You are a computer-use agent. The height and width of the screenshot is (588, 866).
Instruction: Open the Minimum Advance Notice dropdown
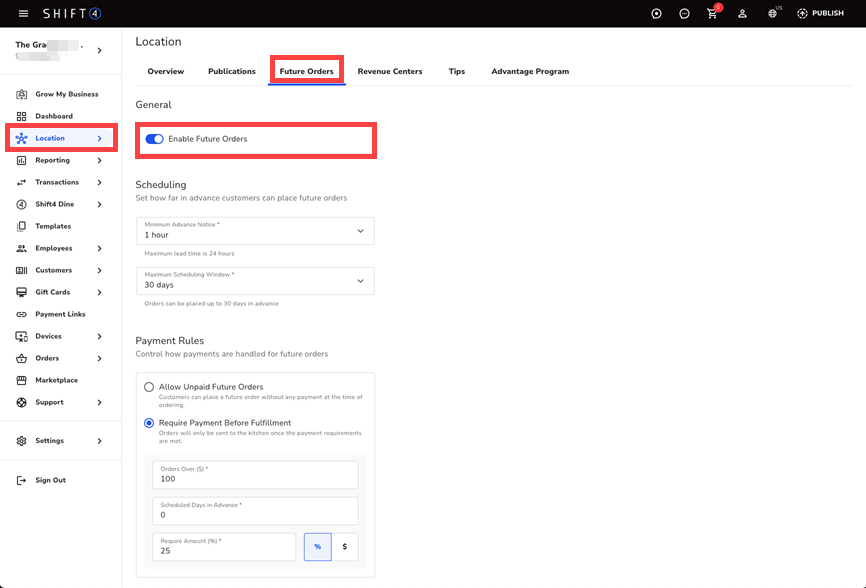pyautogui.click(x=255, y=231)
